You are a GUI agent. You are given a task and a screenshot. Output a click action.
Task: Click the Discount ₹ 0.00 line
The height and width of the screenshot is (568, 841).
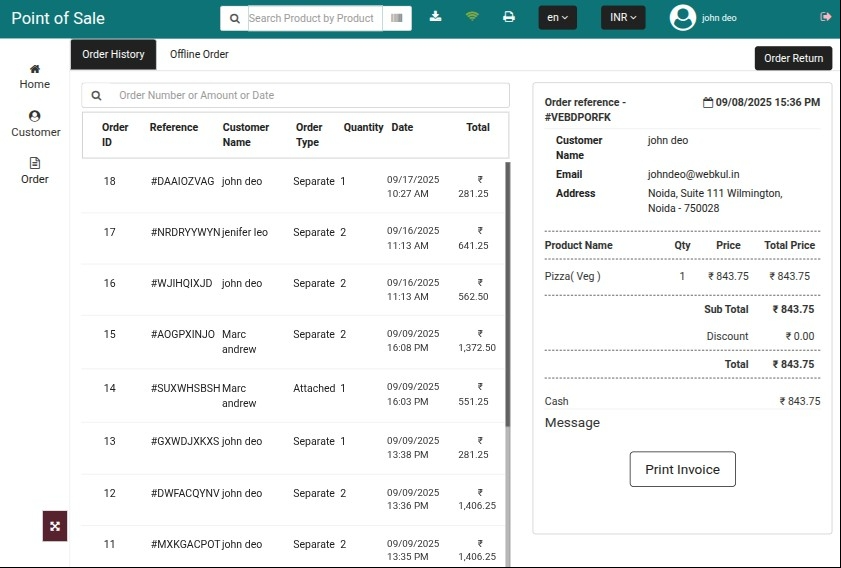[760, 336]
